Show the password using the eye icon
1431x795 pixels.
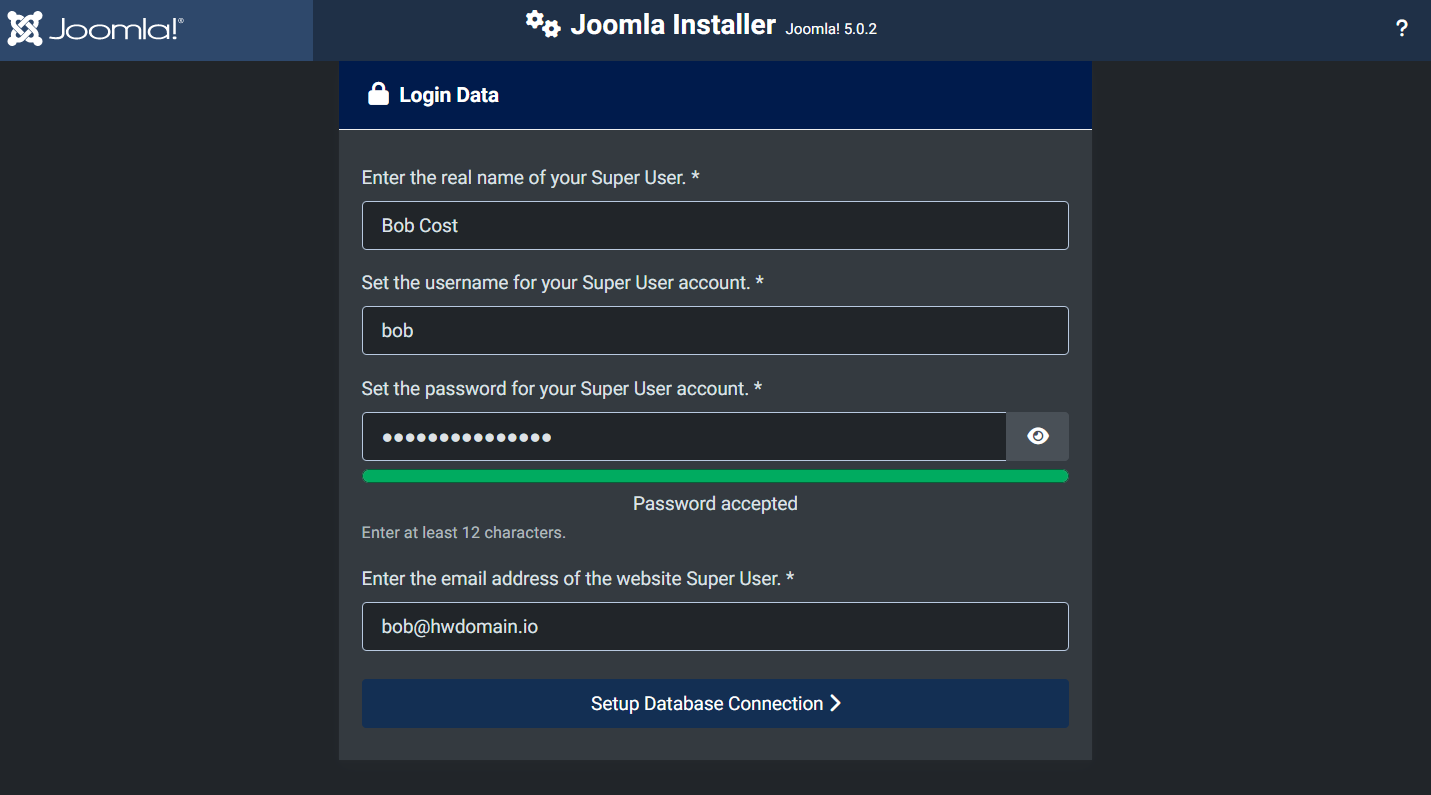tap(1038, 436)
